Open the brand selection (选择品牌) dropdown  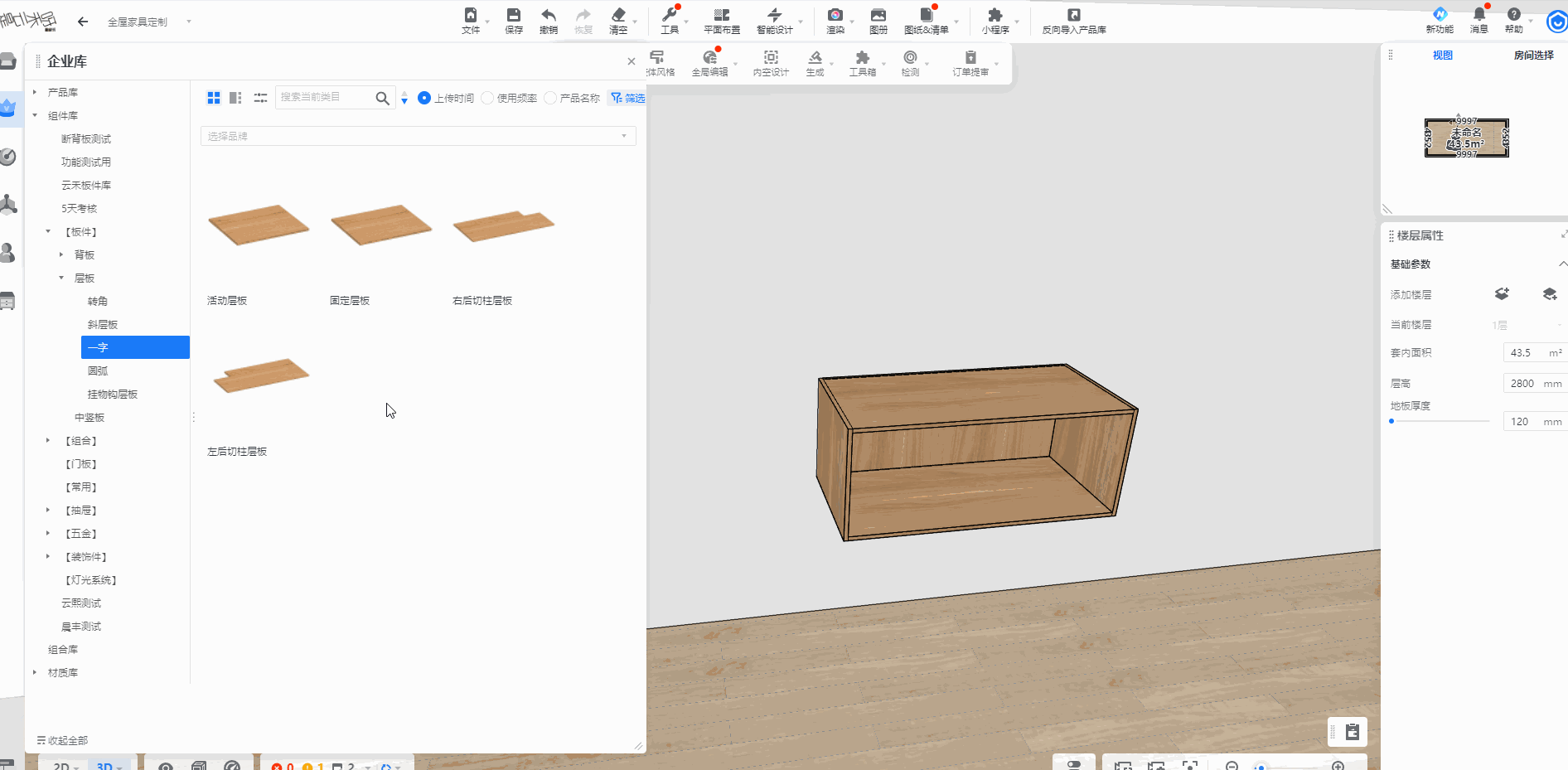[418, 136]
